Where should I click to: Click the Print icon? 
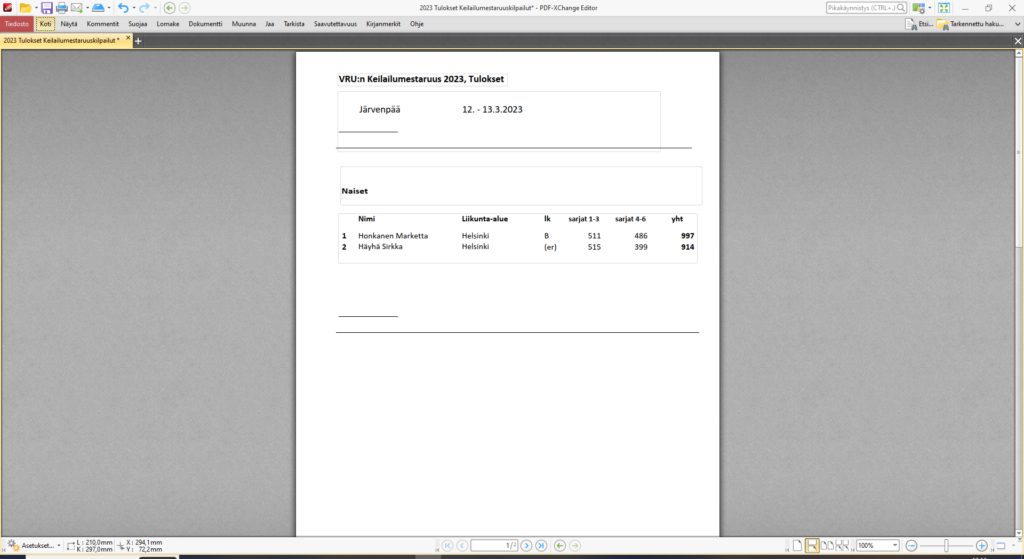[61, 8]
